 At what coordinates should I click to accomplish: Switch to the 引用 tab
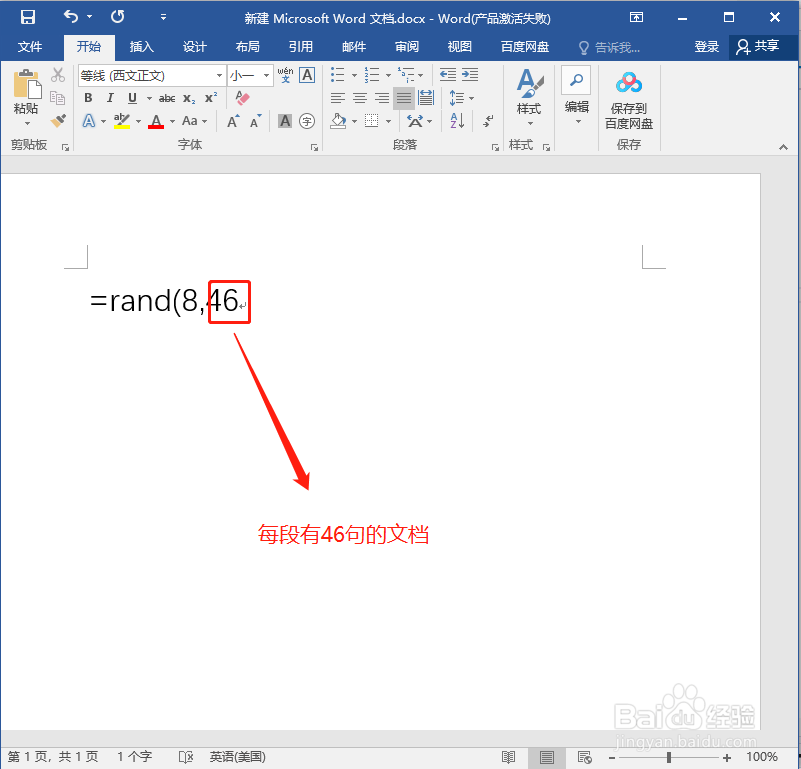(x=301, y=47)
